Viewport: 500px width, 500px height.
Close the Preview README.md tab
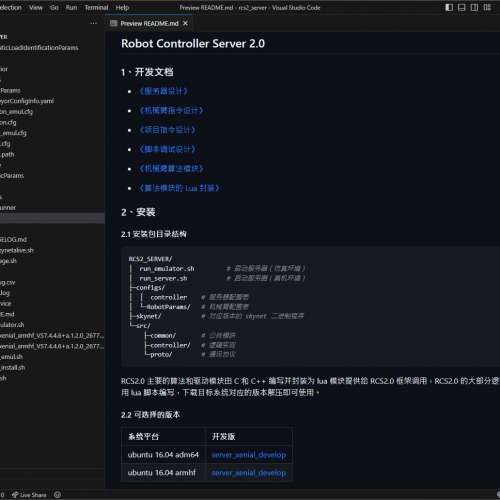click(185, 23)
